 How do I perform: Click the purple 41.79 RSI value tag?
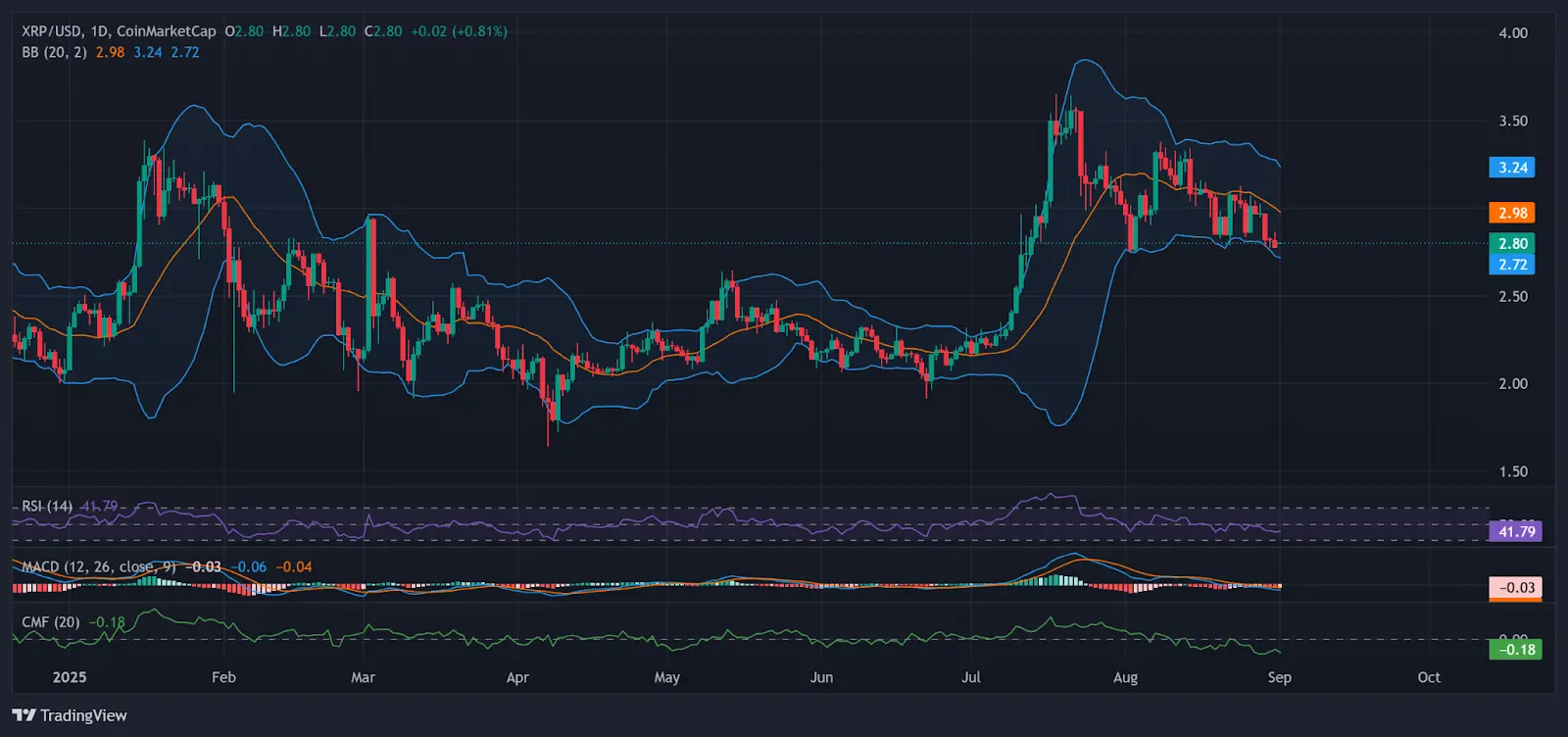tap(1515, 531)
